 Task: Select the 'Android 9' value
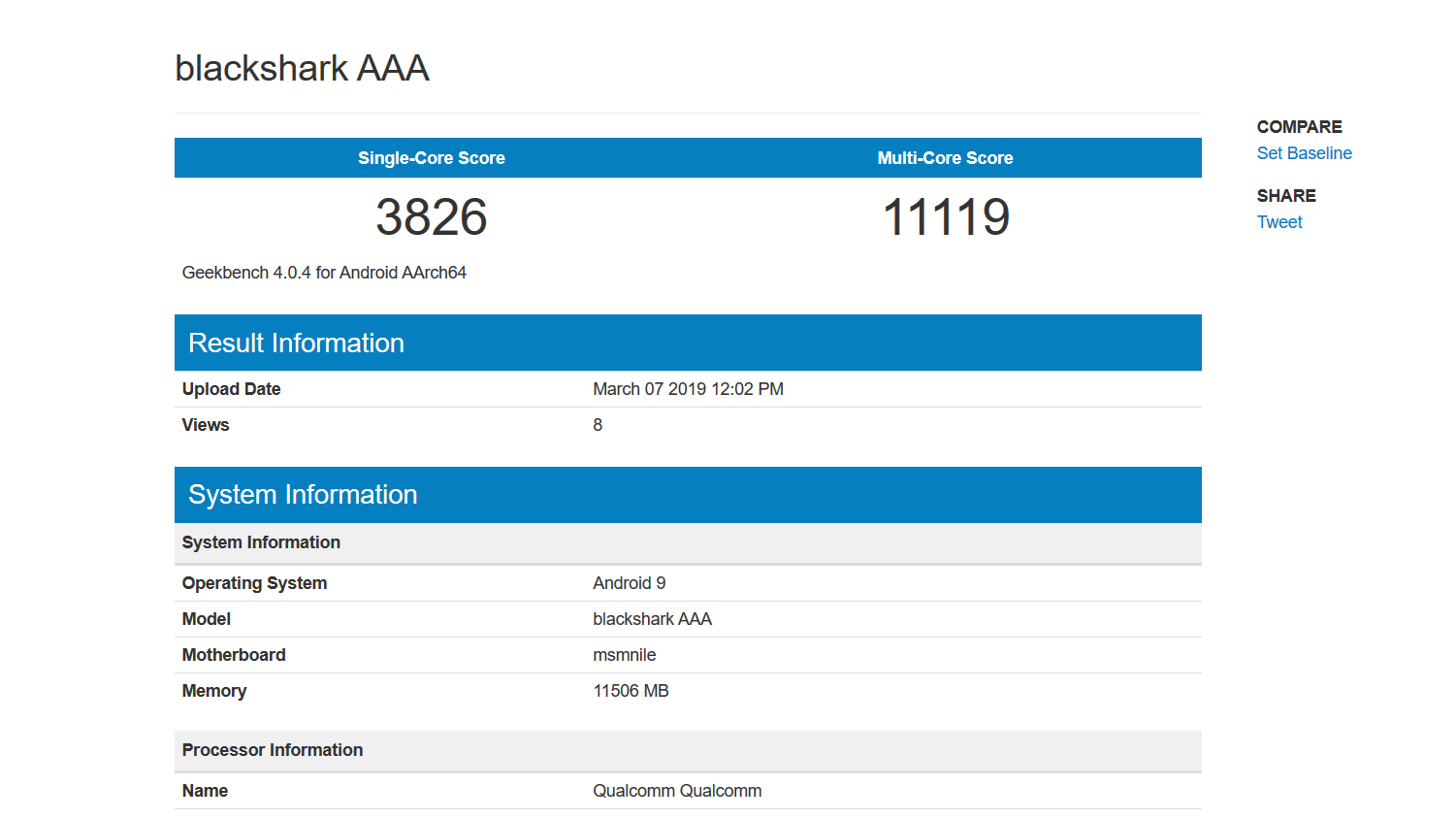point(629,583)
